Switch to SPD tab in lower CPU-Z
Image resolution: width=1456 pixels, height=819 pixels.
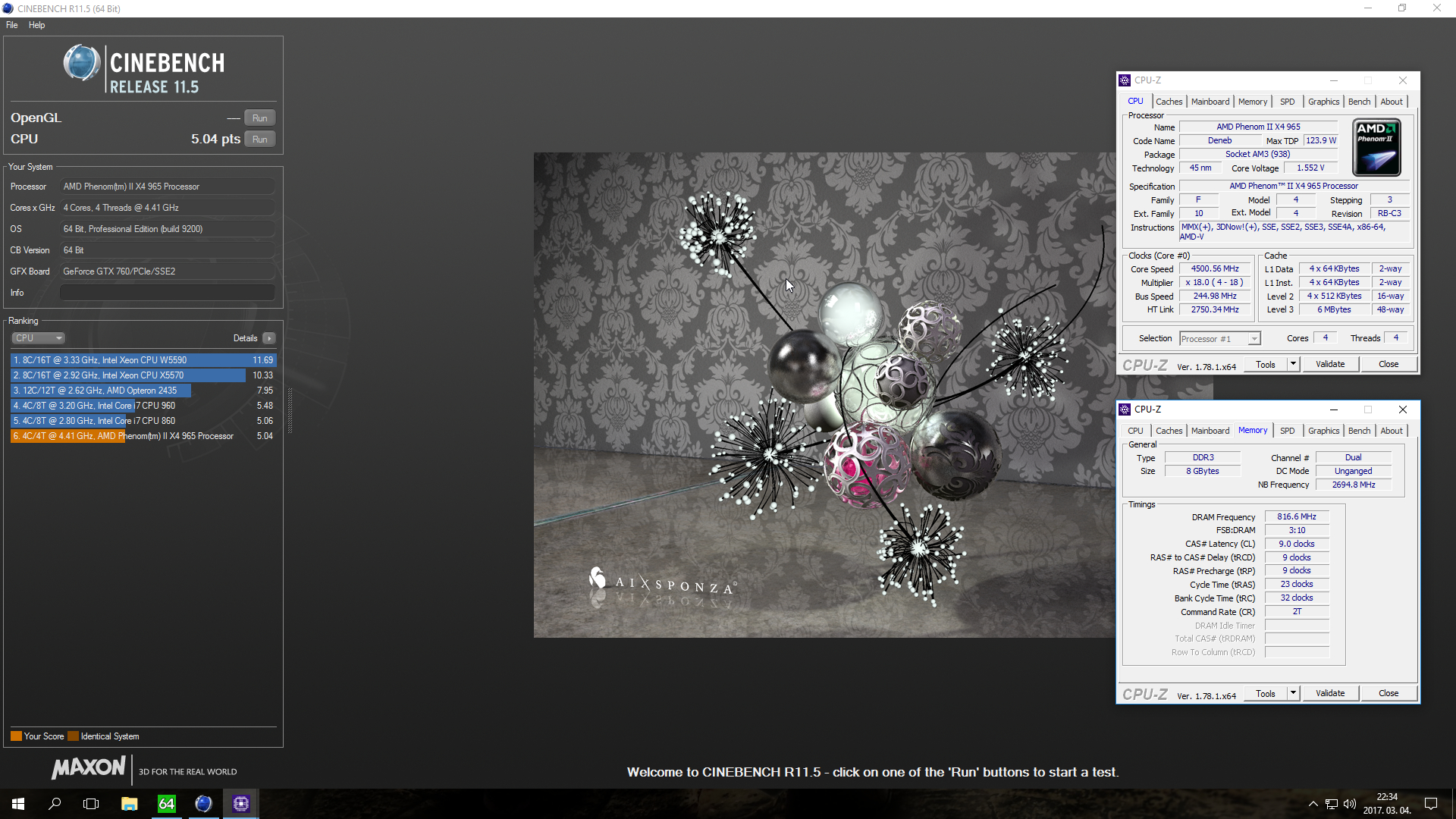1288,431
